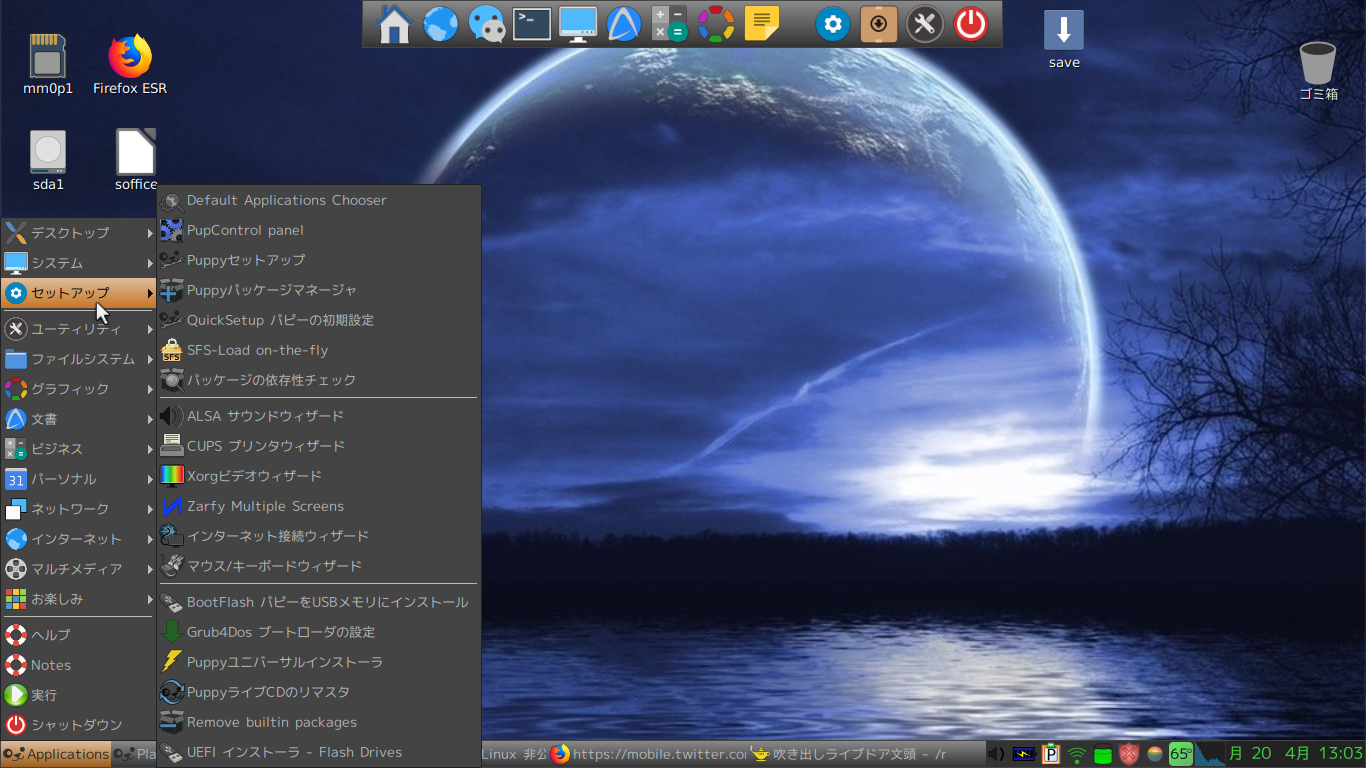
Task: Click the speaker volume tray icon
Action: tap(996, 754)
